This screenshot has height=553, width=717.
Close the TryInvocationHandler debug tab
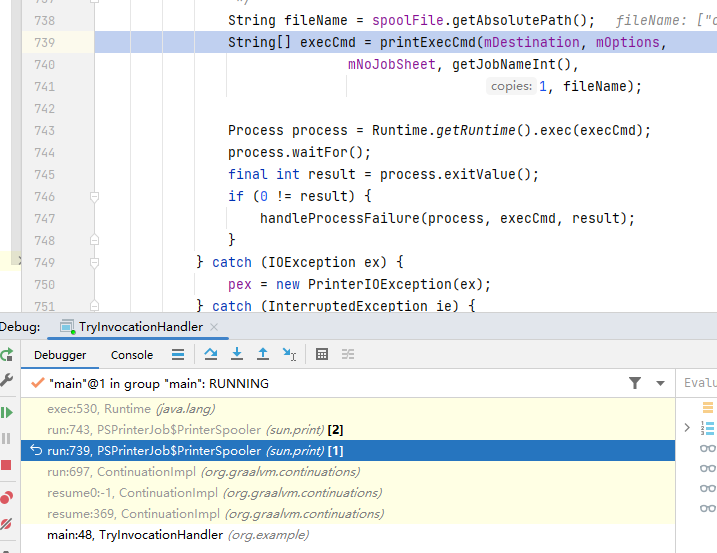click(215, 327)
